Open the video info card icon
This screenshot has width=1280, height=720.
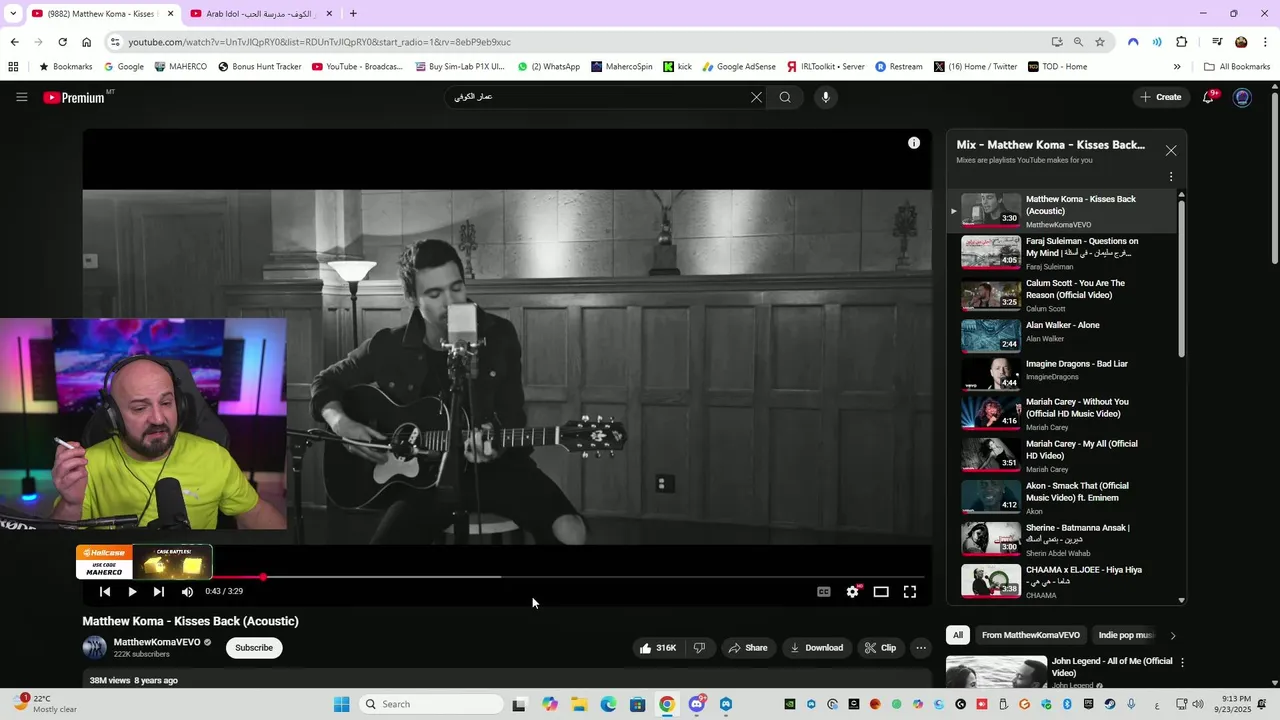[913, 143]
